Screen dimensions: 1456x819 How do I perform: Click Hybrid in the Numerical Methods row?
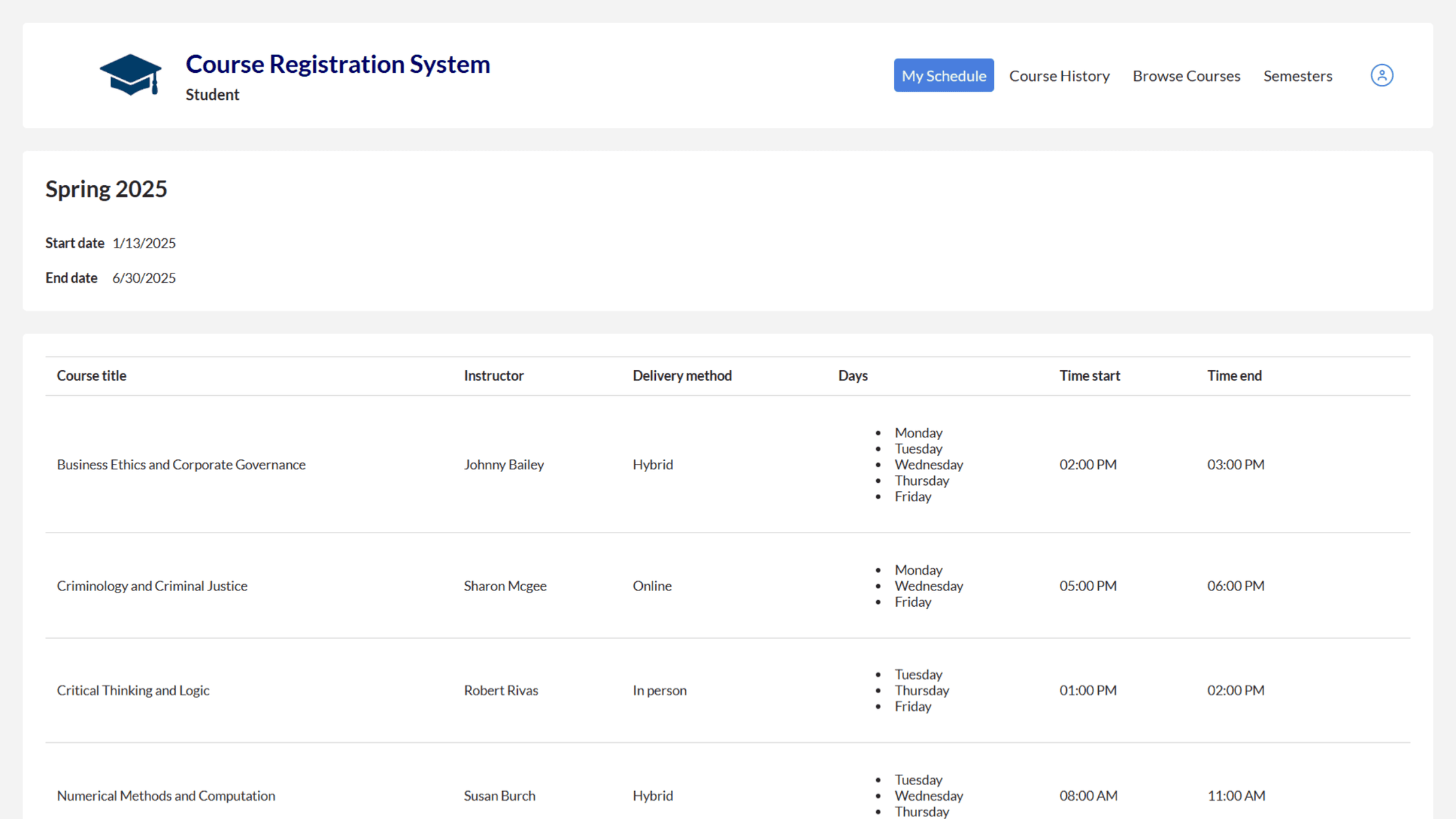(652, 796)
